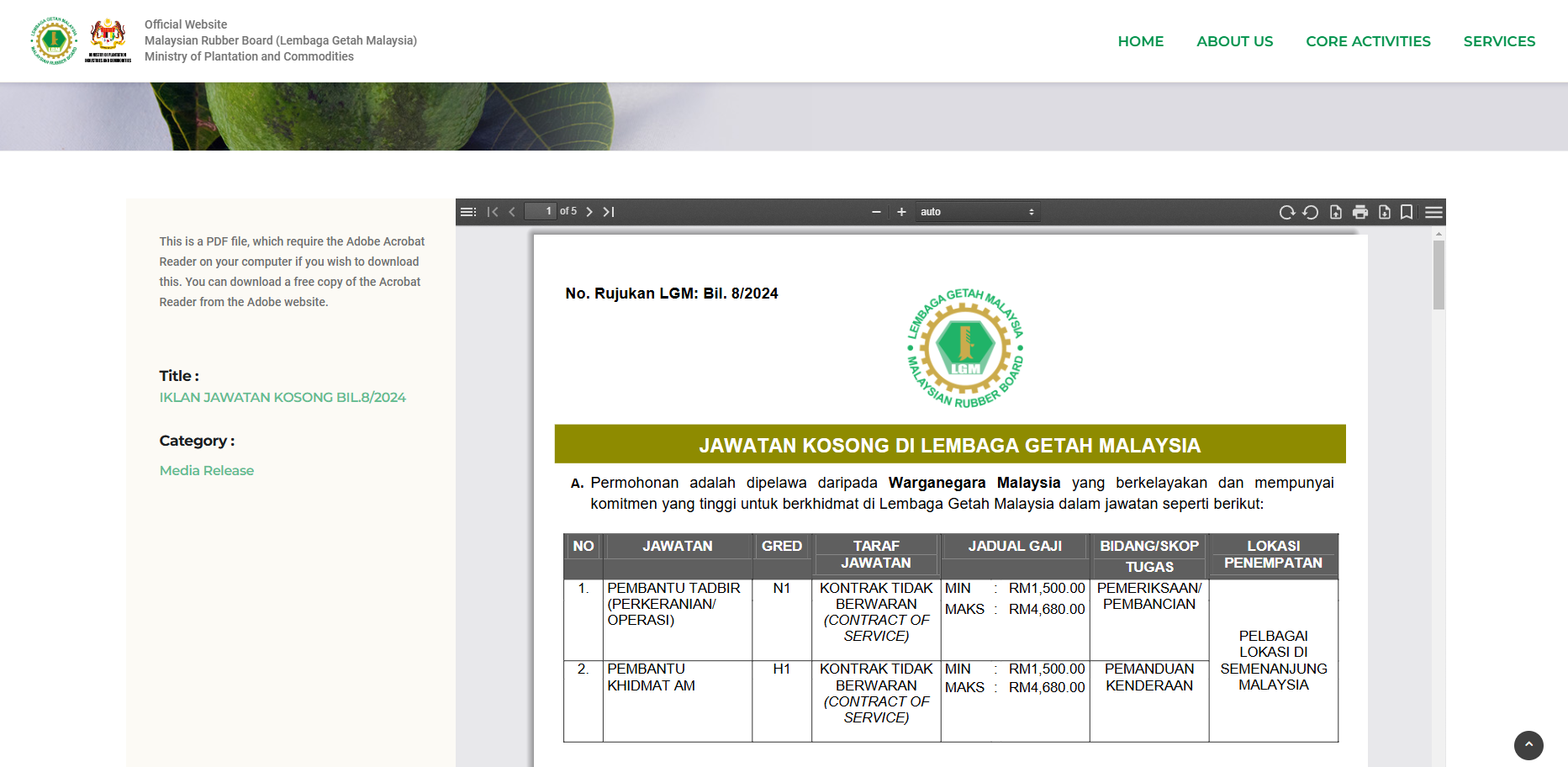Click the scroll-to-top arrow button

1528,745
